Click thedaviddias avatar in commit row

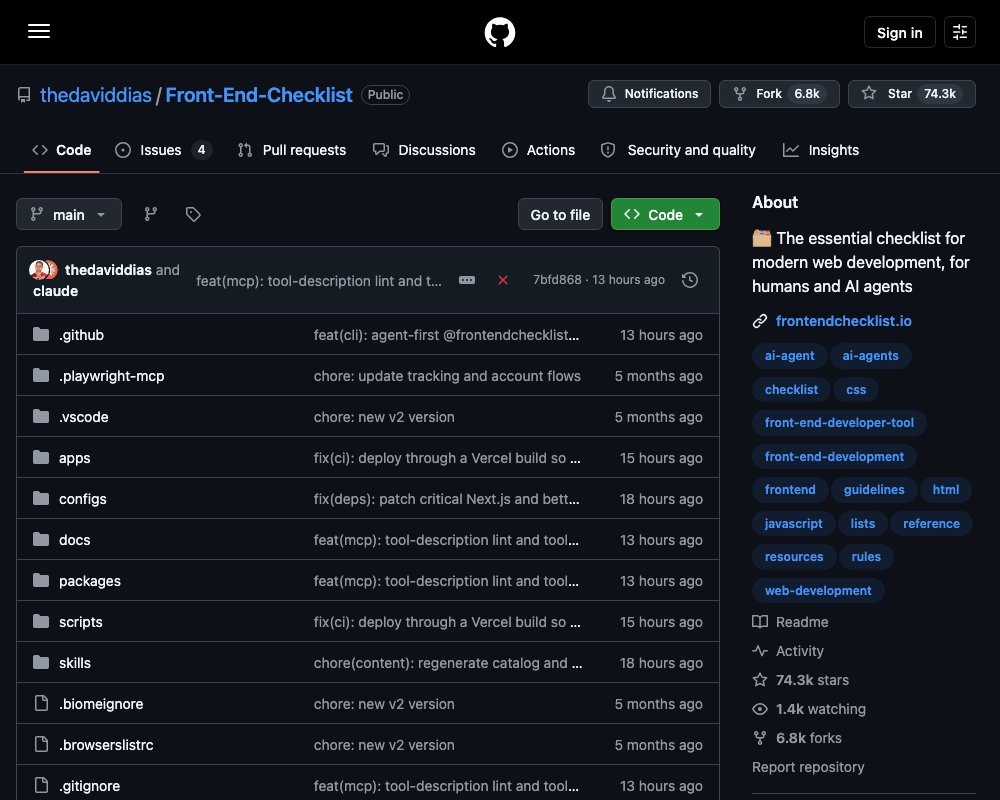pos(39,269)
